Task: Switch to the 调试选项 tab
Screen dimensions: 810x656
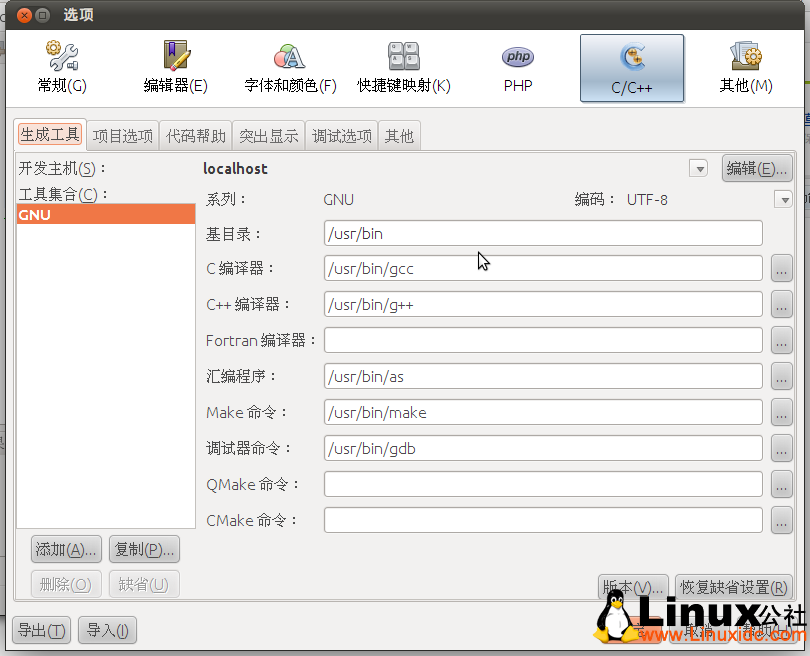Action: (x=342, y=136)
